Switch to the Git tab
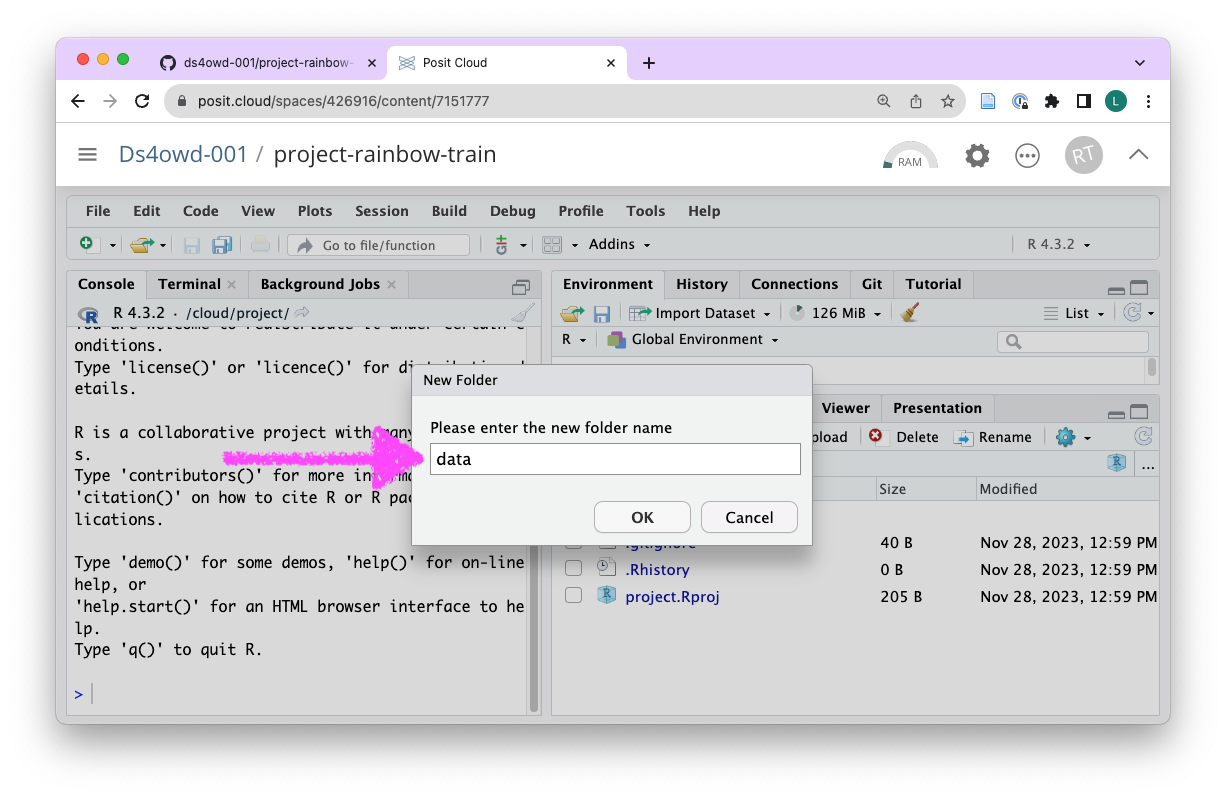 (x=872, y=284)
